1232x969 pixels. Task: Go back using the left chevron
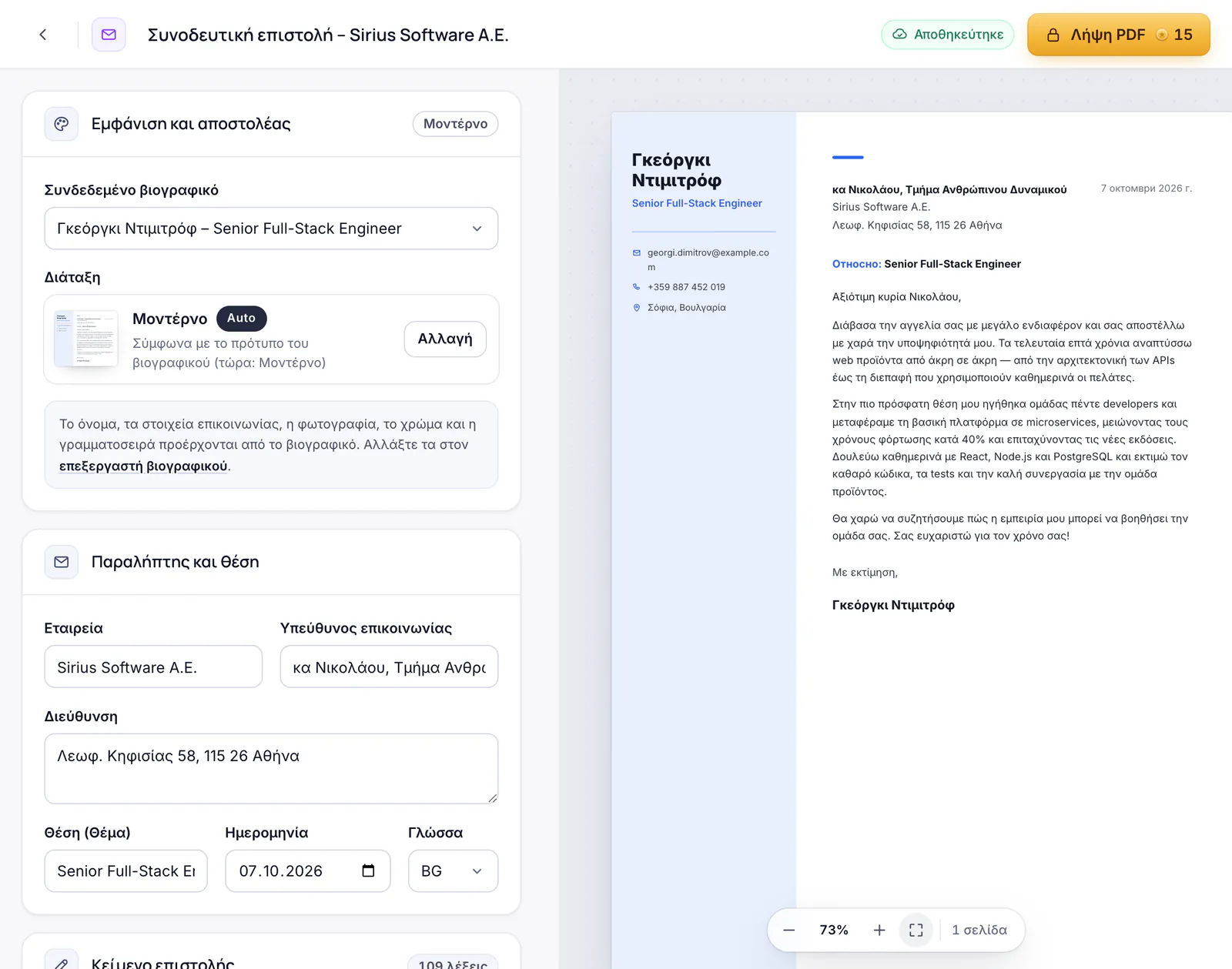[x=43, y=35]
